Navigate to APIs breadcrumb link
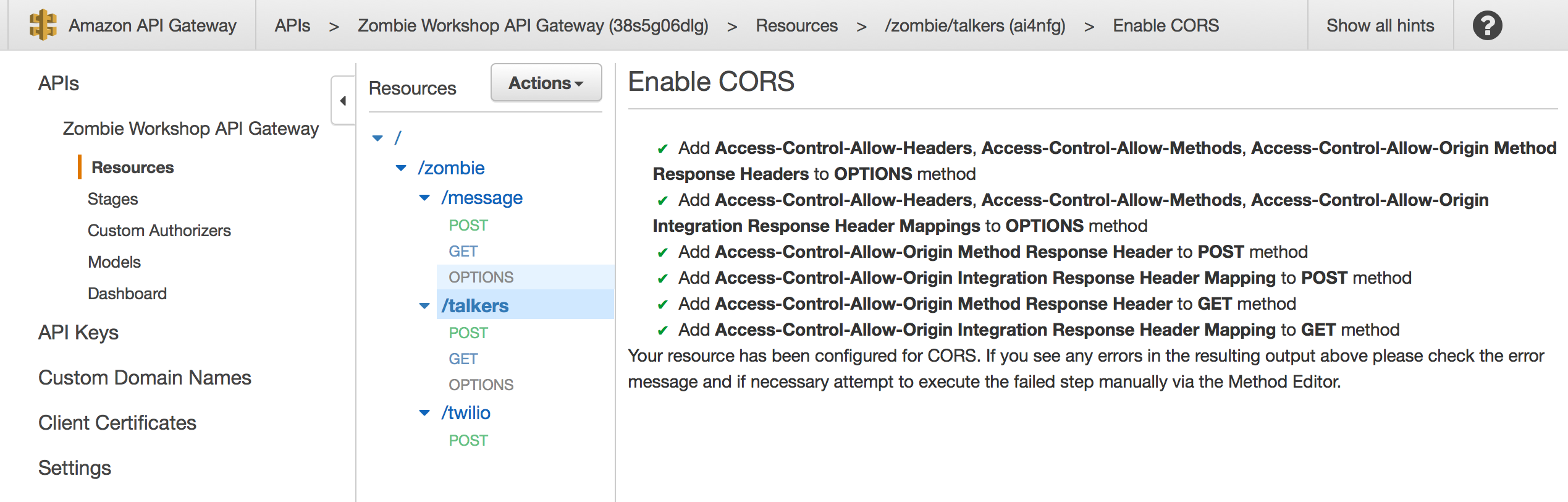This screenshot has width=1568, height=502. tap(292, 25)
